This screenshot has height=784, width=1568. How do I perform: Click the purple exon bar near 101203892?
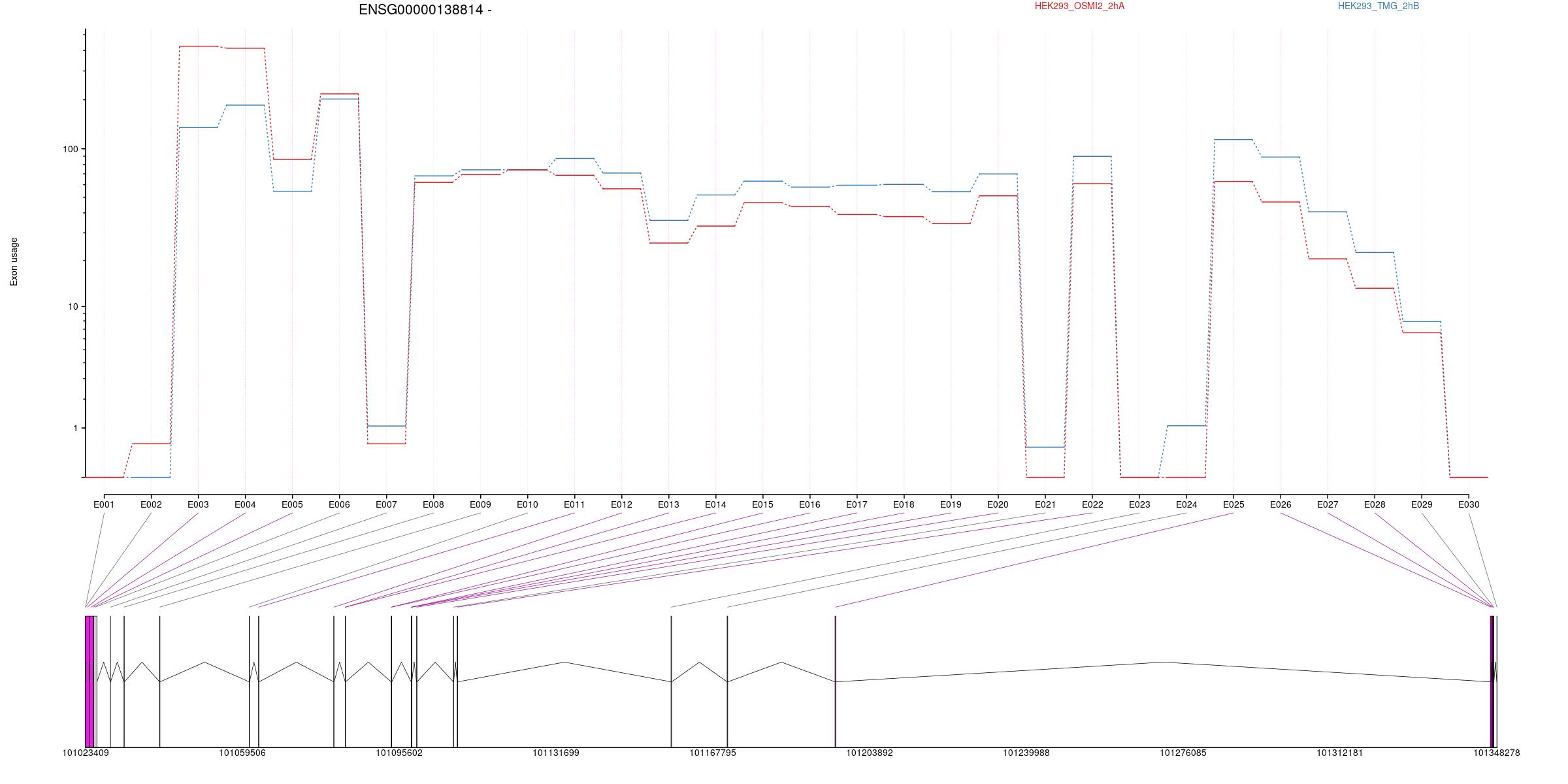pos(835,681)
